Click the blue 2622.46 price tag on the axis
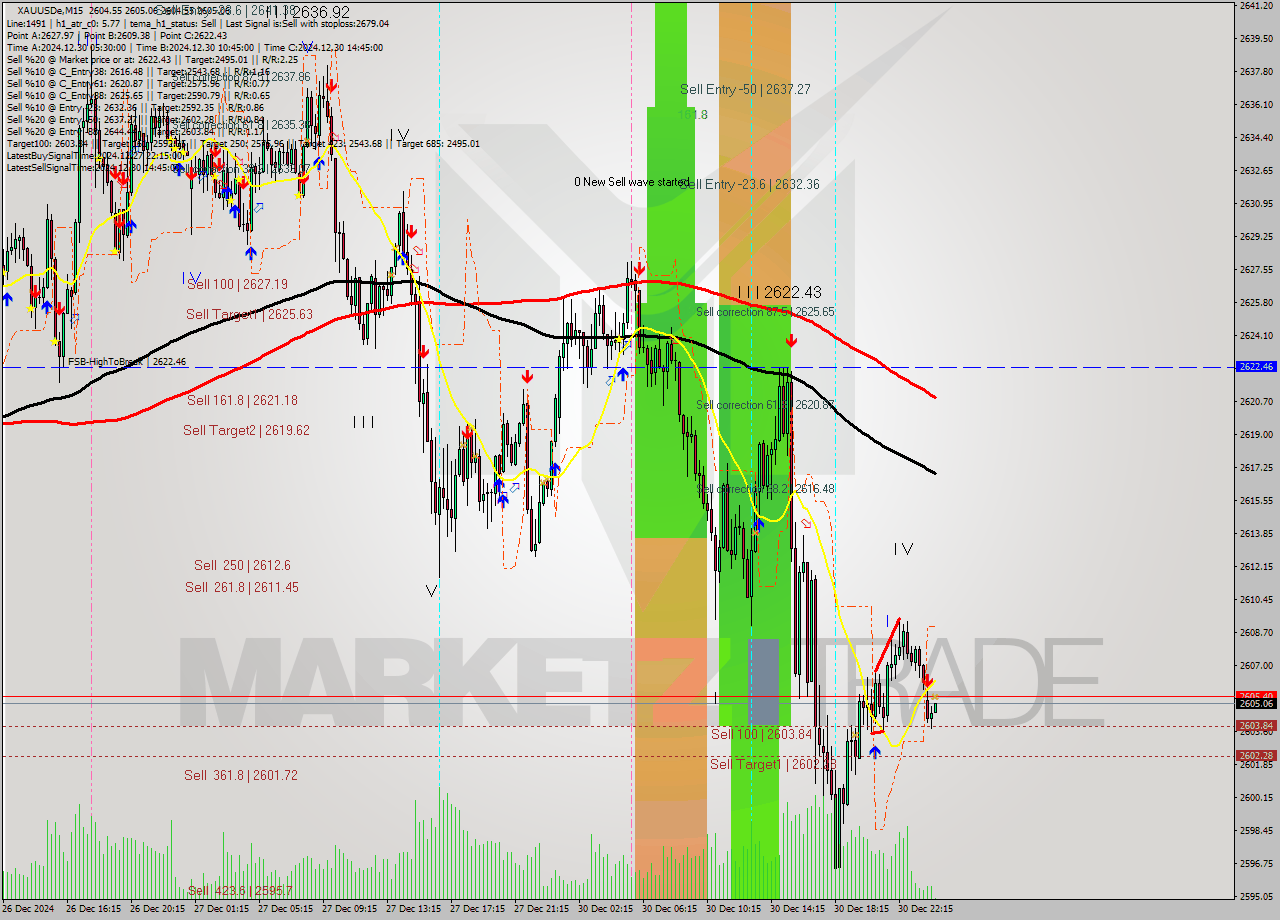The height and width of the screenshot is (920, 1280). (1256, 367)
